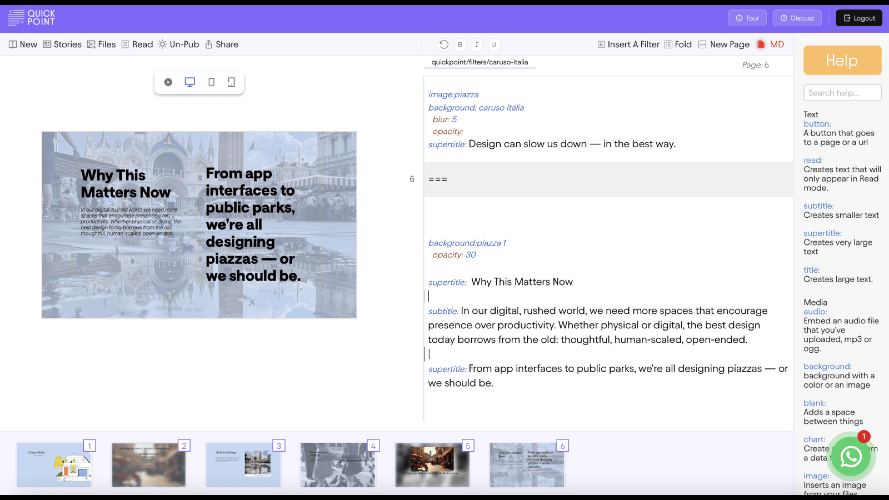This screenshot has height=500, width=889.
Task: Toggle MD markdown mode
Action: pyautogui.click(x=770, y=45)
